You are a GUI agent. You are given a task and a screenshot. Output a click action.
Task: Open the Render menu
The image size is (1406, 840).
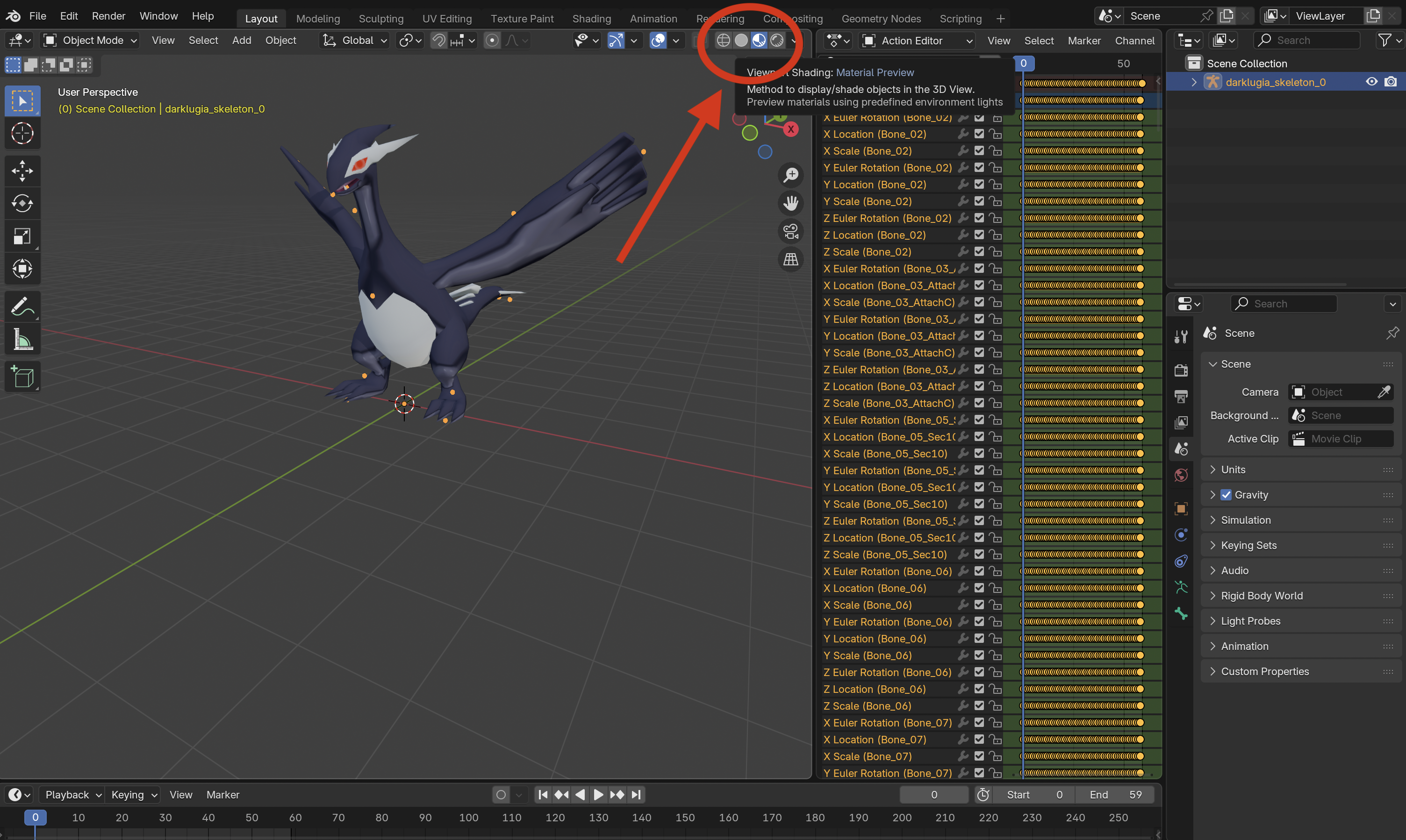[x=108, y=16]
